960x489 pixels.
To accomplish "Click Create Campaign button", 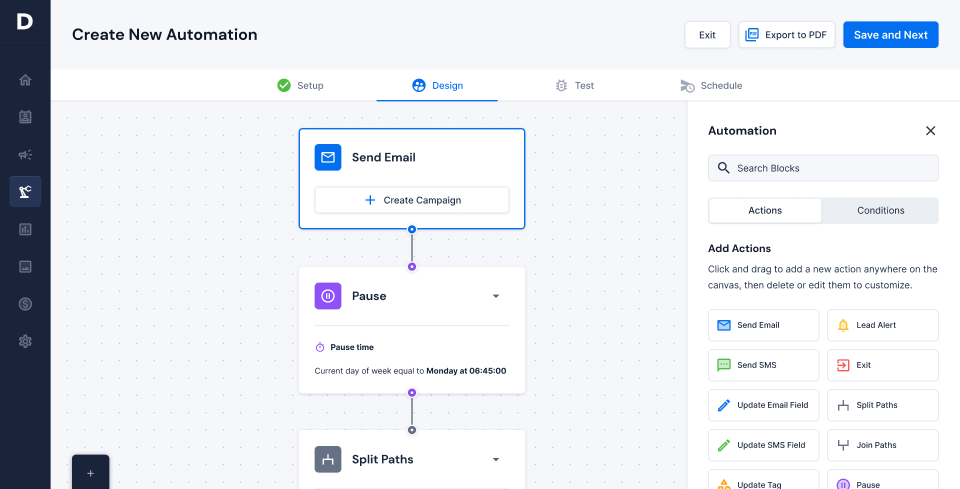I will [x=412, y=200].
